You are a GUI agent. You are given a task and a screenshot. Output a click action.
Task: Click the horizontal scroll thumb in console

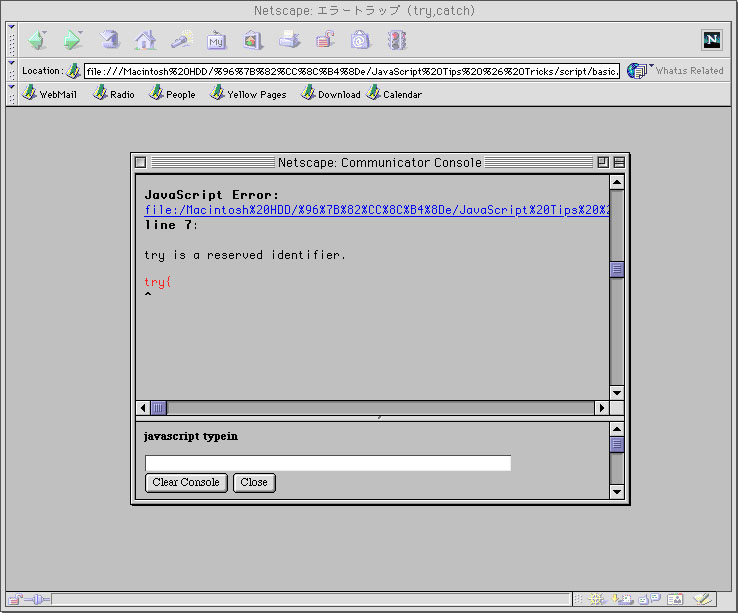point(159,408)
